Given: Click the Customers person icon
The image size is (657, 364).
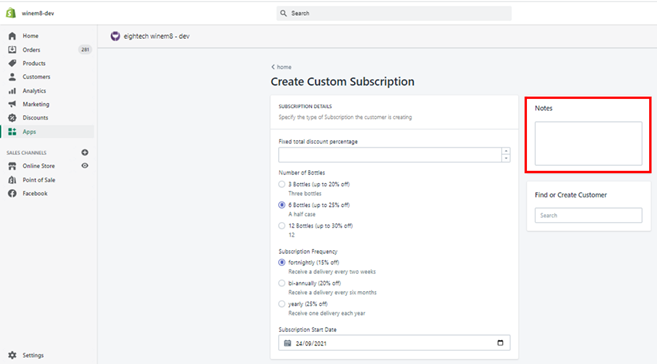Looking at the screenshot, I should tap(12, 77).
